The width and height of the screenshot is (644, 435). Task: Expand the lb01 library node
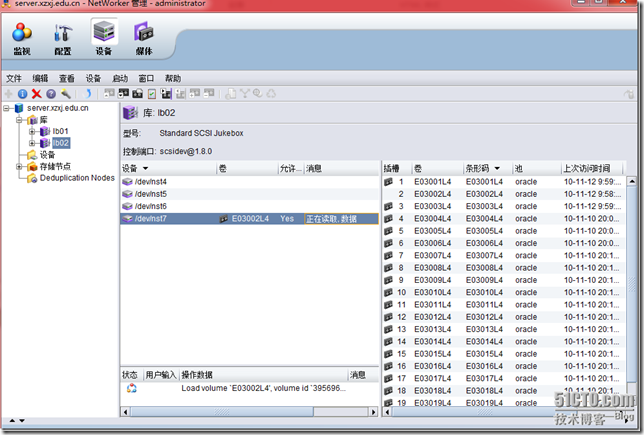pyautogui.click(x=32, y=131)
